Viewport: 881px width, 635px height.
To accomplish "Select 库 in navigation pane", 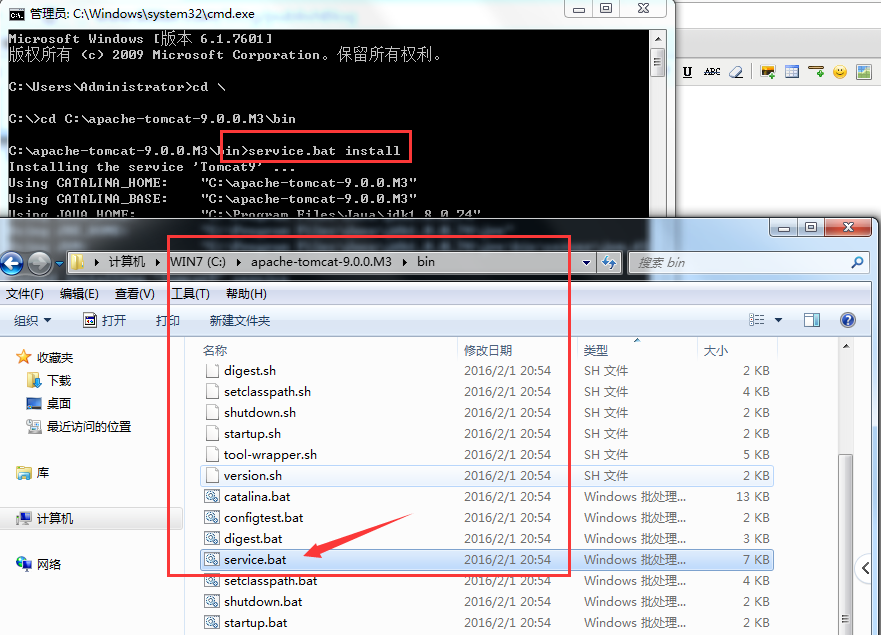I will click(33, 473).
